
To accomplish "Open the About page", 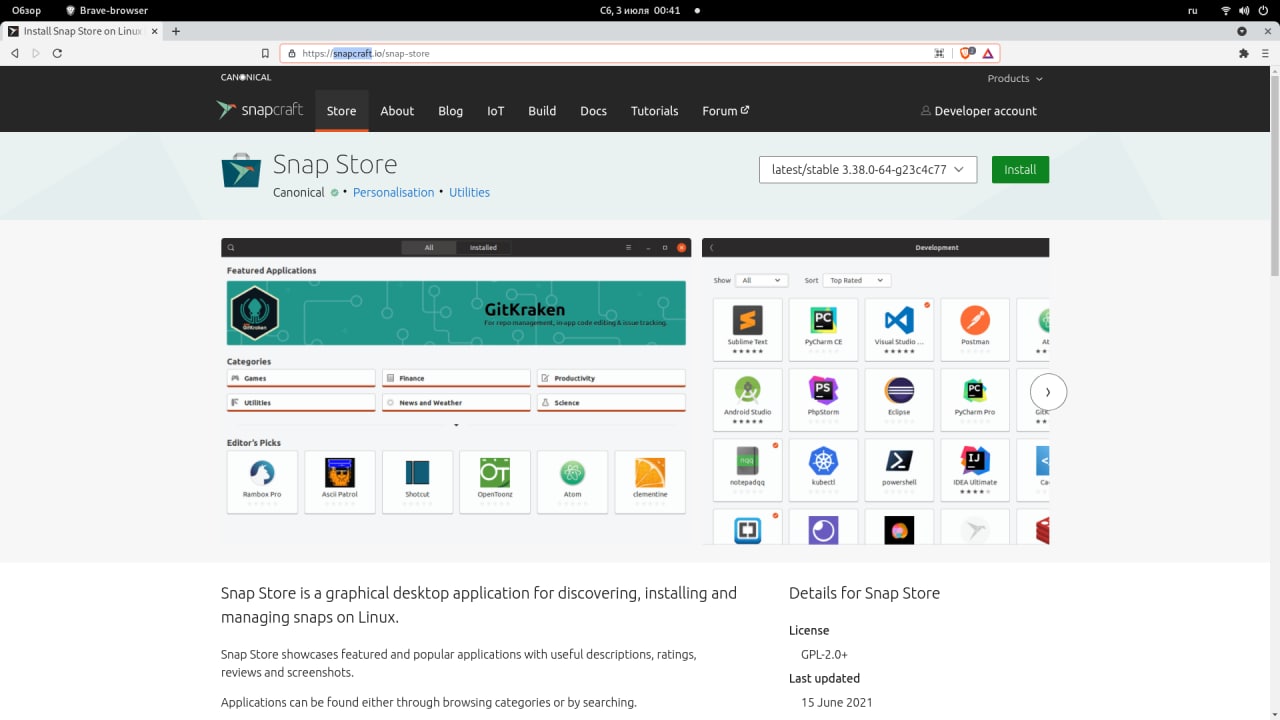I will [397, 111].
